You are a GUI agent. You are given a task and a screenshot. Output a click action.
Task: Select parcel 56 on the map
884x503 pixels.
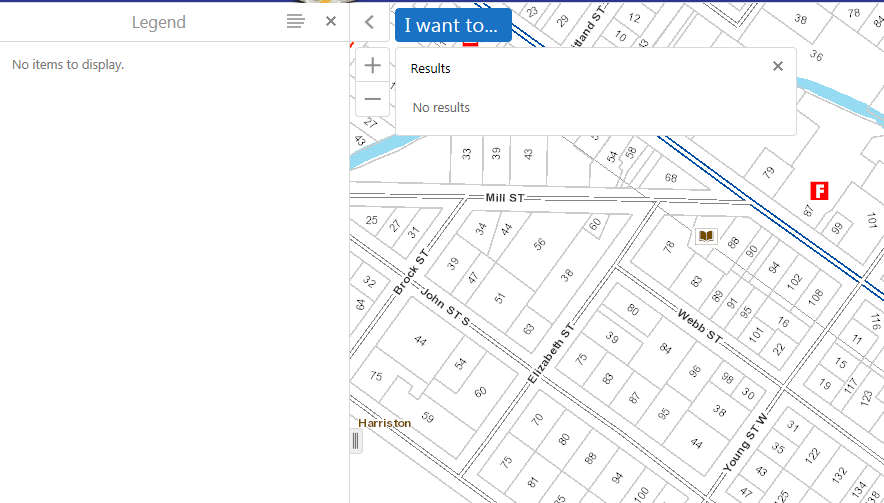540,244
